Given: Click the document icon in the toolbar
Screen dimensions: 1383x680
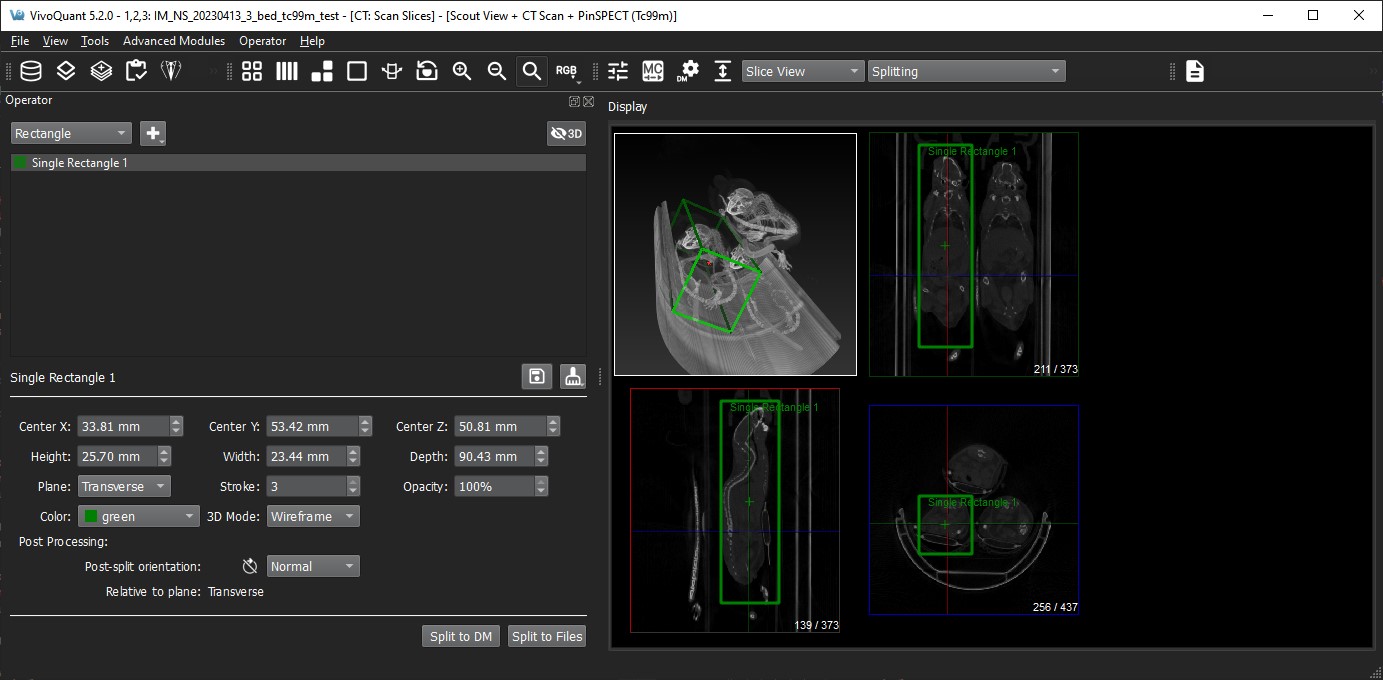Looking at the screenshot, I should tap(1195, 71).
